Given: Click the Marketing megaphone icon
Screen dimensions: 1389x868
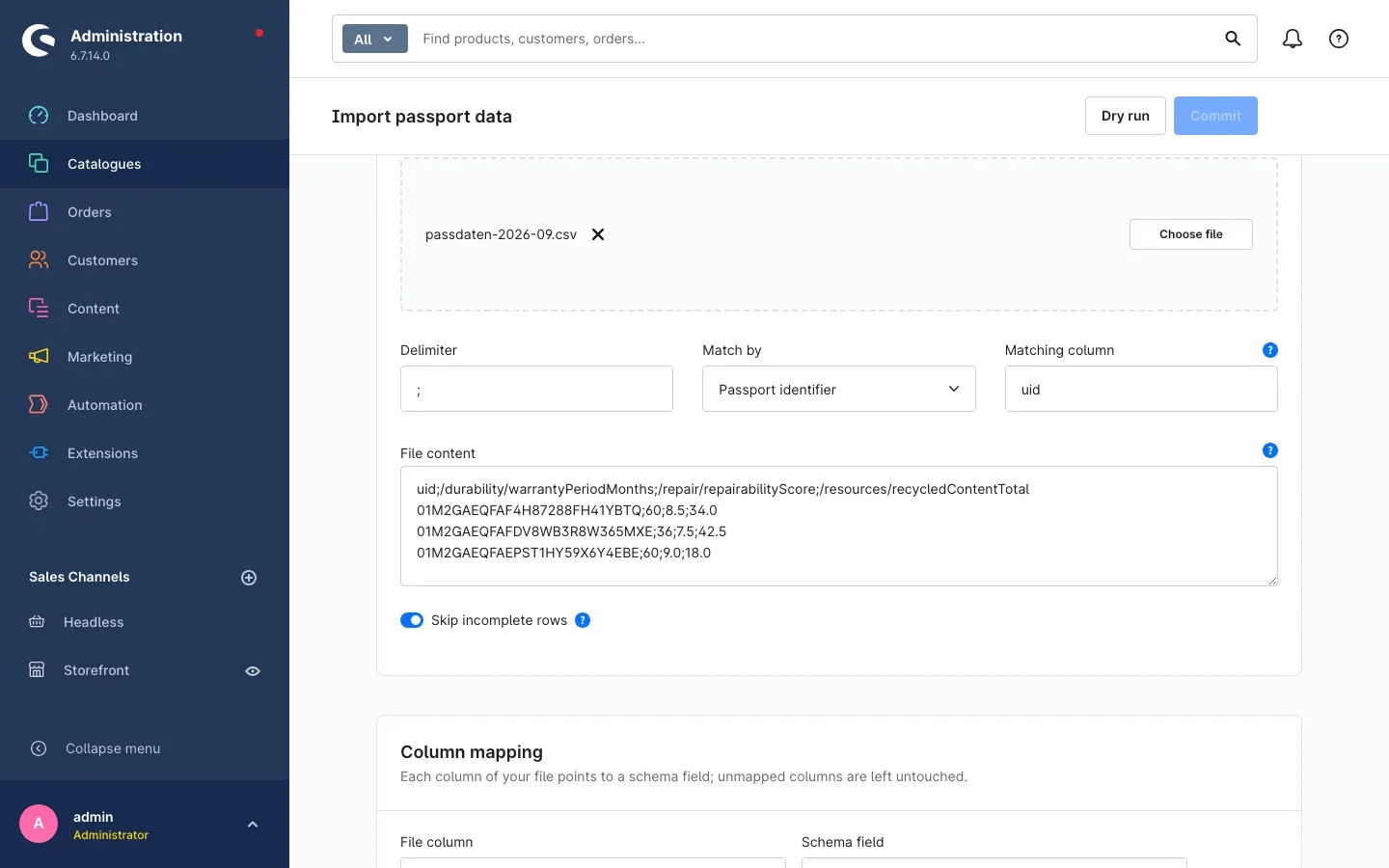Looking at the screenshot, I should pos(39,357).
